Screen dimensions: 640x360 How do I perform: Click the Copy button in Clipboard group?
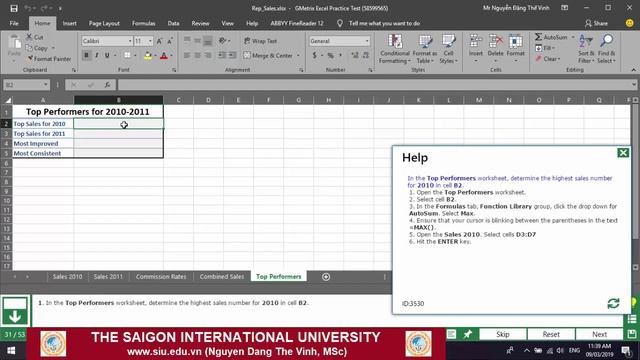(37, 48)
